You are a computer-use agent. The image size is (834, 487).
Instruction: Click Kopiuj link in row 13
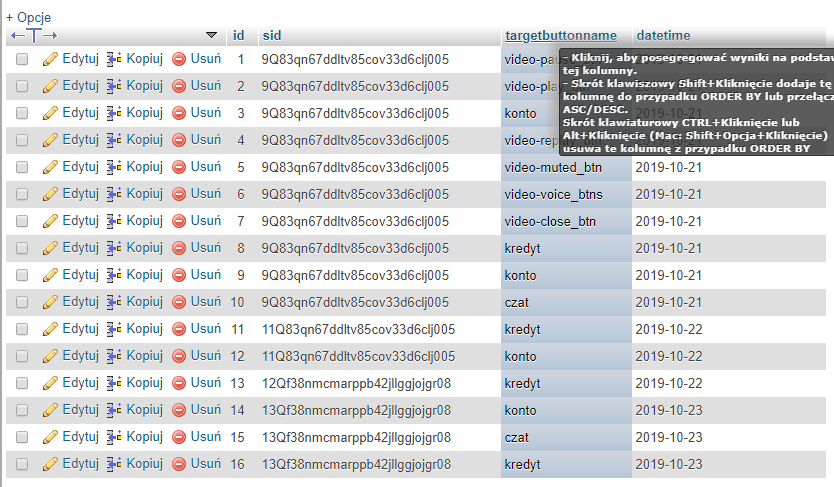(x=144, y=383)
